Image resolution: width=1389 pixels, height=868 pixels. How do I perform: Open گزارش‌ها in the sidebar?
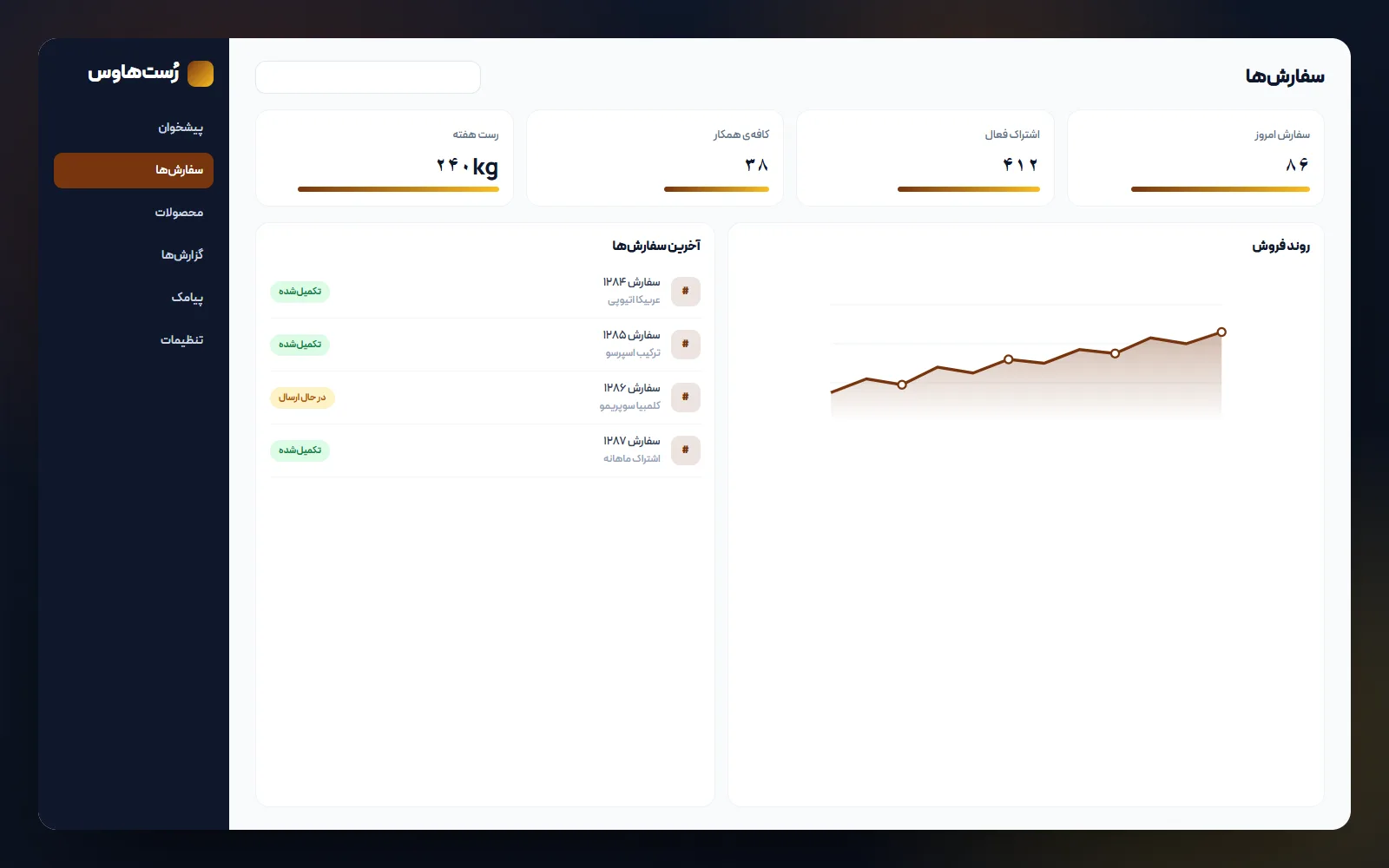(134, 255)
